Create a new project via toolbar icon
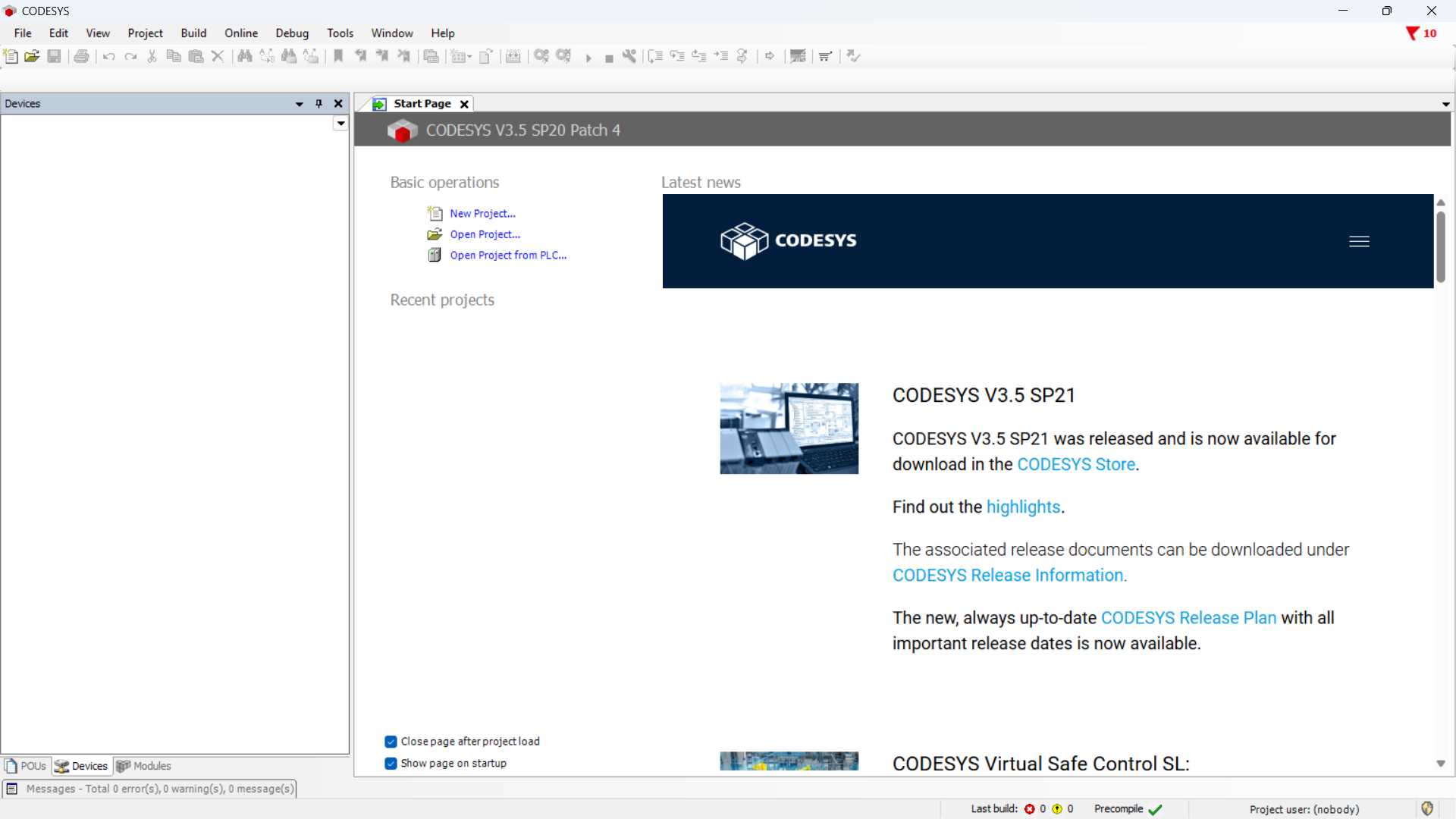The width and height of the screenshot is (1456, 819). pyautogui.click(x=11, y=56)
